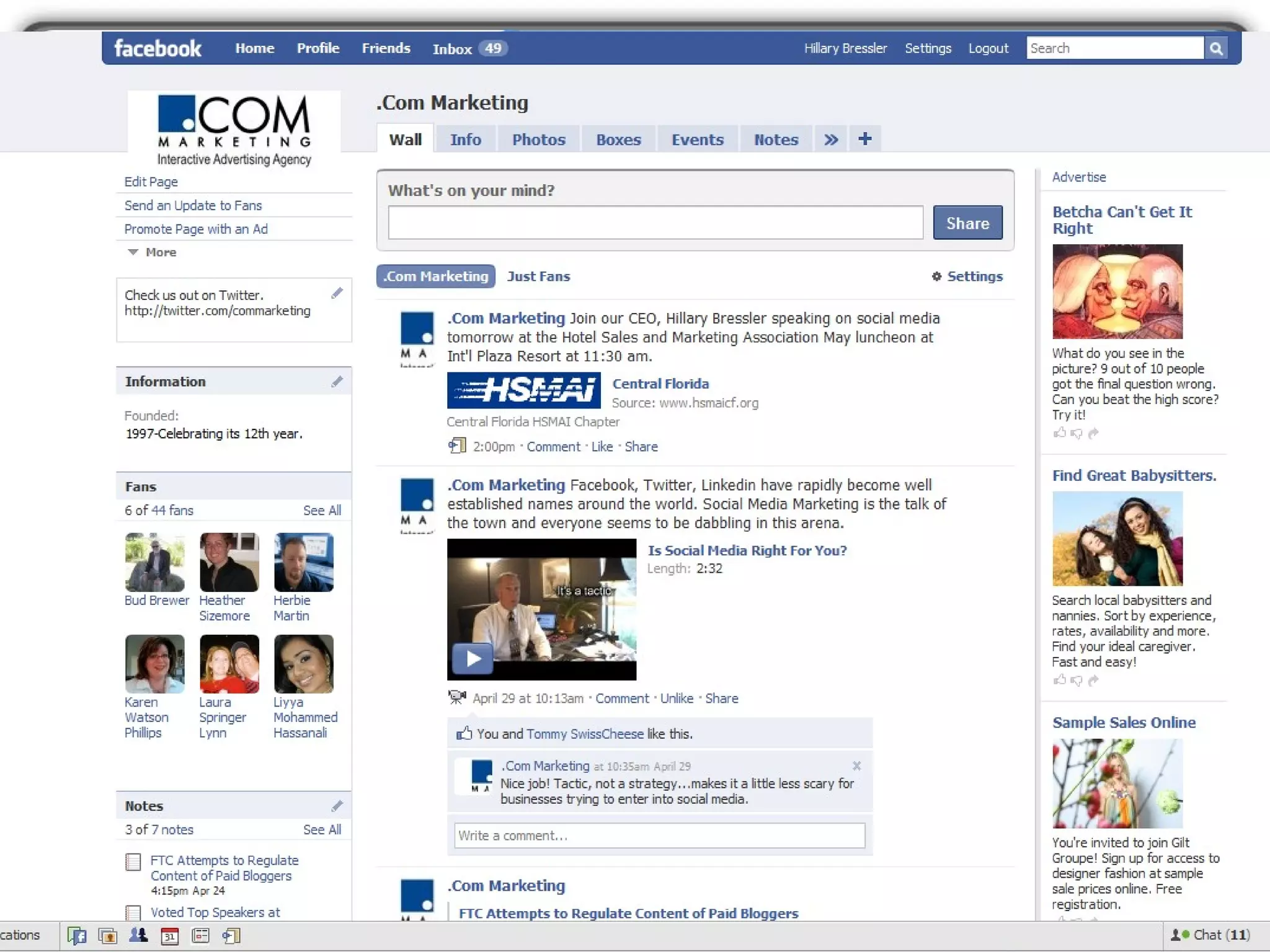The width and height of the screenshot is (1270, 952).
Task: Show more tabs with double chevron
Action: click(831, 139)
